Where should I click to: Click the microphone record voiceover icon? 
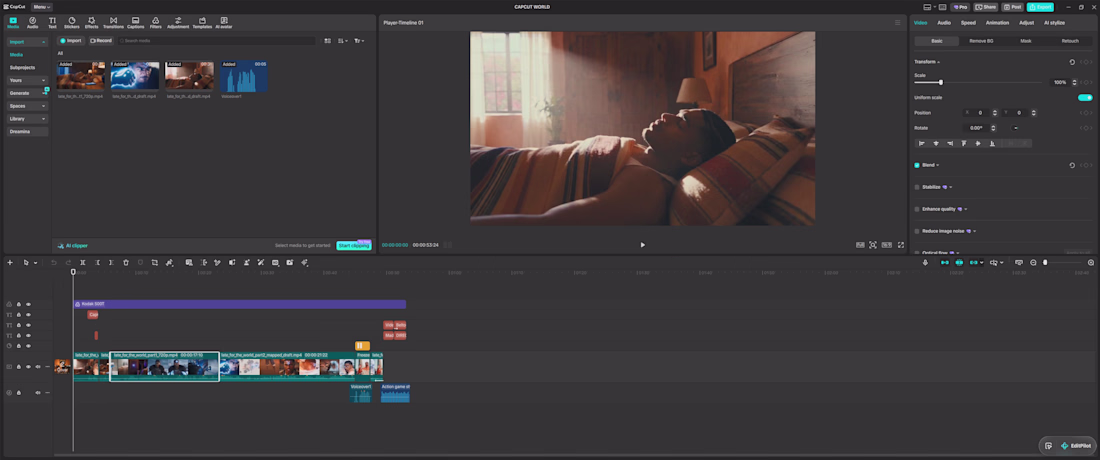[925, 262]
